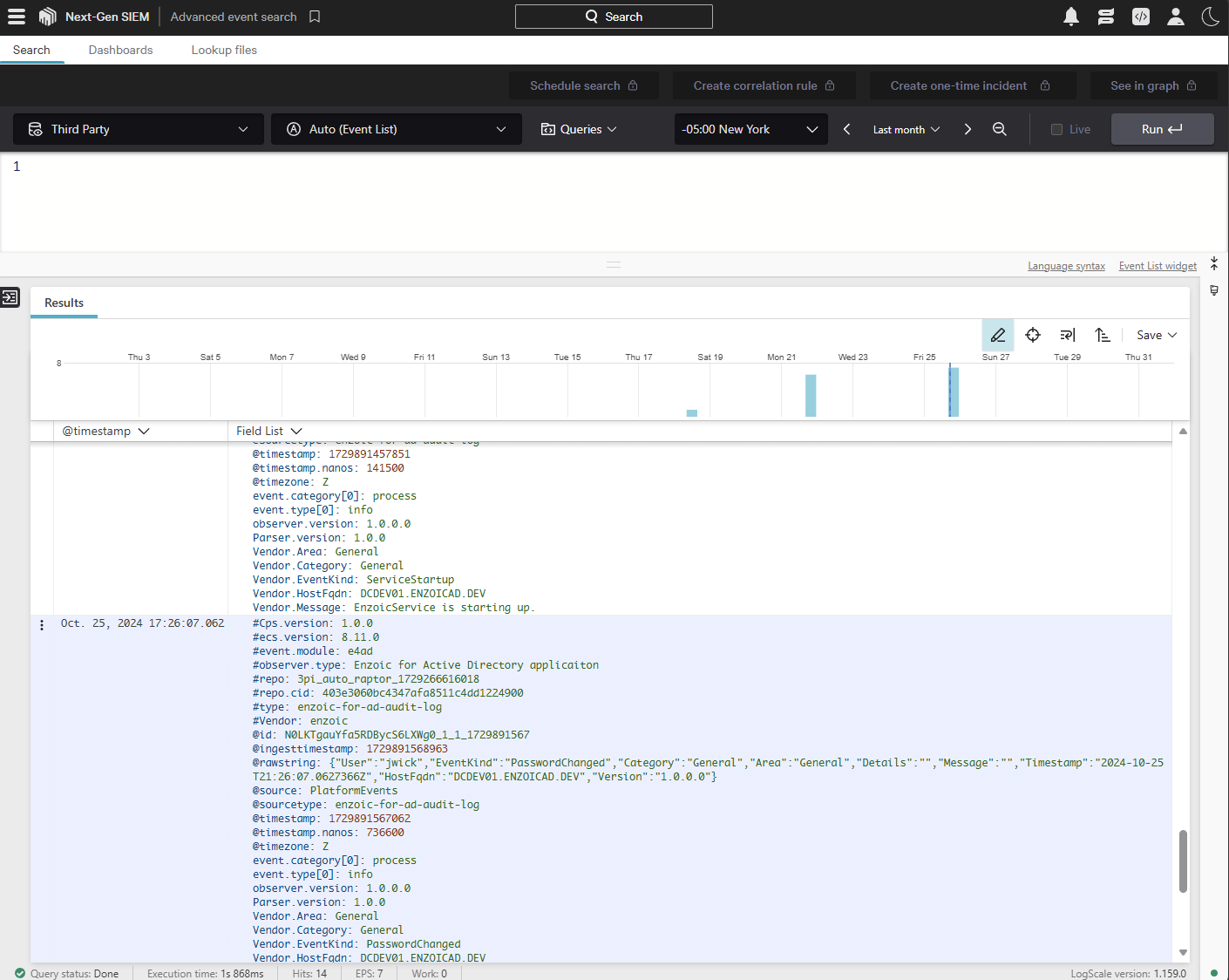Collapse the query editor pane icon
The height and width of the screenshot is (980, 1229).
(1214, 263)
